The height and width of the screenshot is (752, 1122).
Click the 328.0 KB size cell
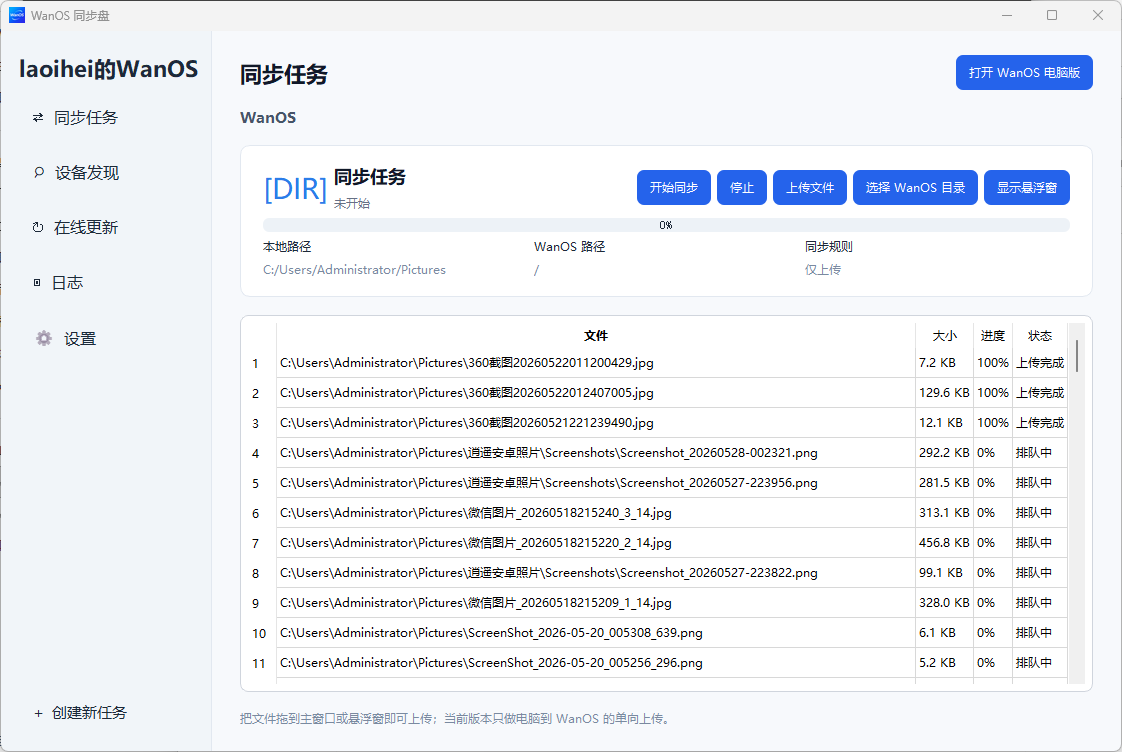pos(945,603)
